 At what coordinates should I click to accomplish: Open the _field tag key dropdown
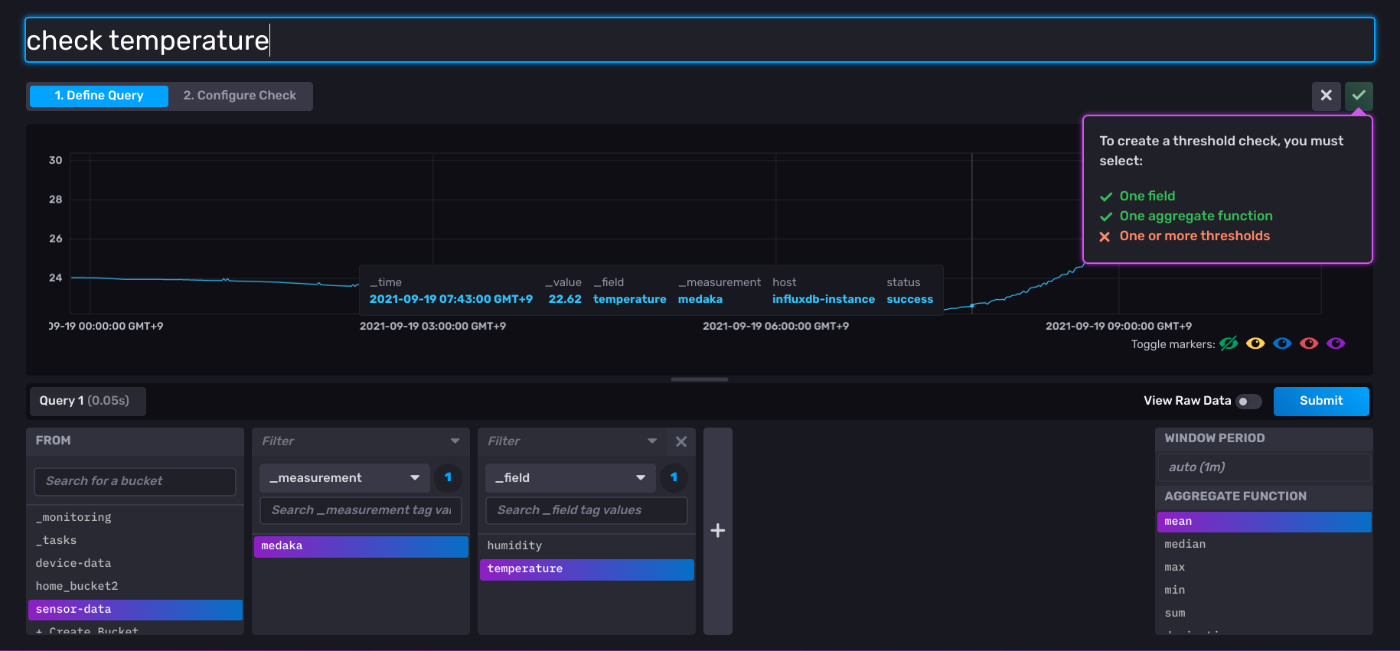pos(571,478)
